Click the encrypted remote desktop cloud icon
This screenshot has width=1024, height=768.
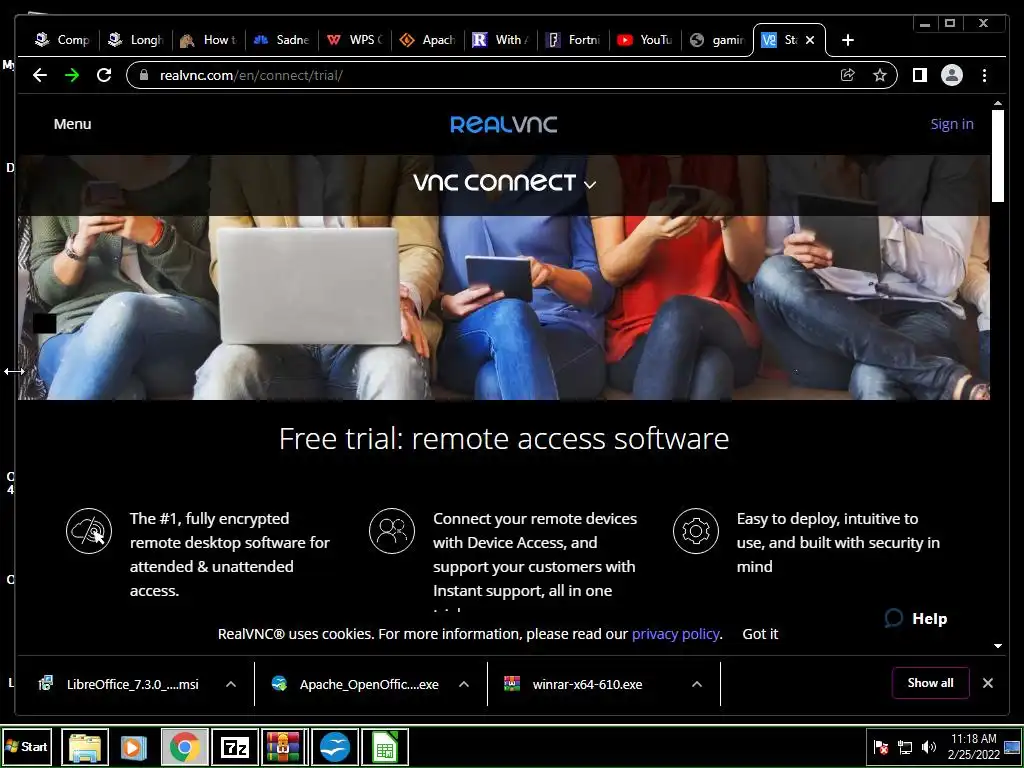point(89,531)
